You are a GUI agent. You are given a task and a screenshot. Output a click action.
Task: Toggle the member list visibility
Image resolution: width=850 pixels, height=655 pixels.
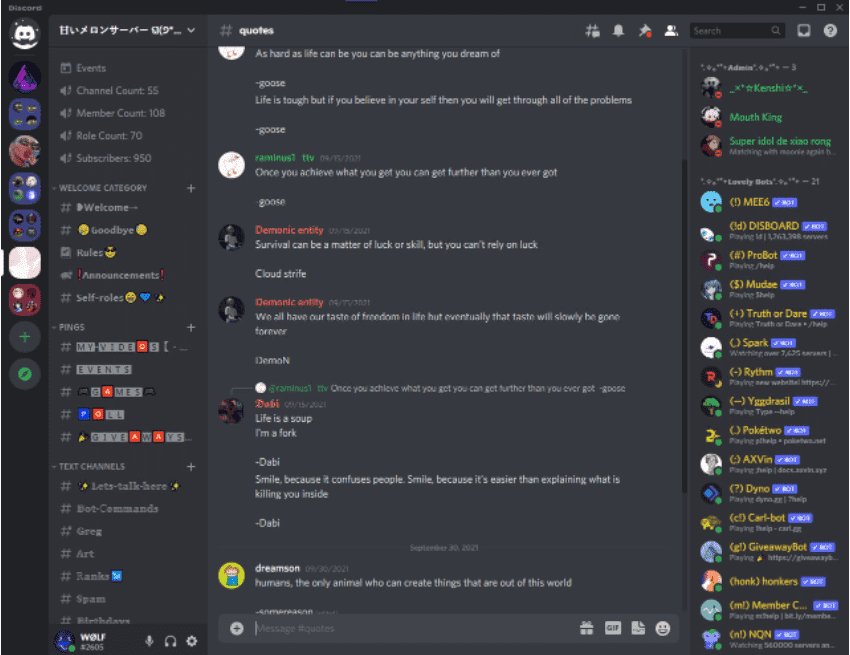click(671, 31)
